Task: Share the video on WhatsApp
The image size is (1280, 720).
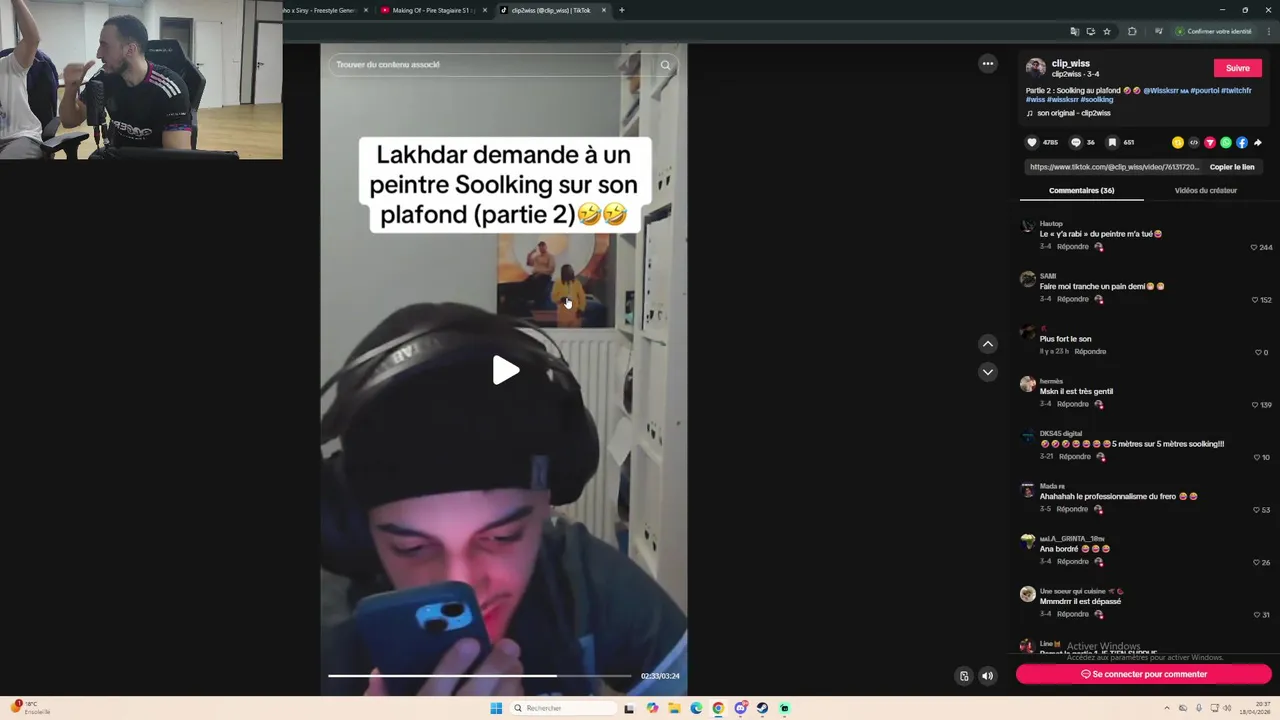Action: [1226, 142]
